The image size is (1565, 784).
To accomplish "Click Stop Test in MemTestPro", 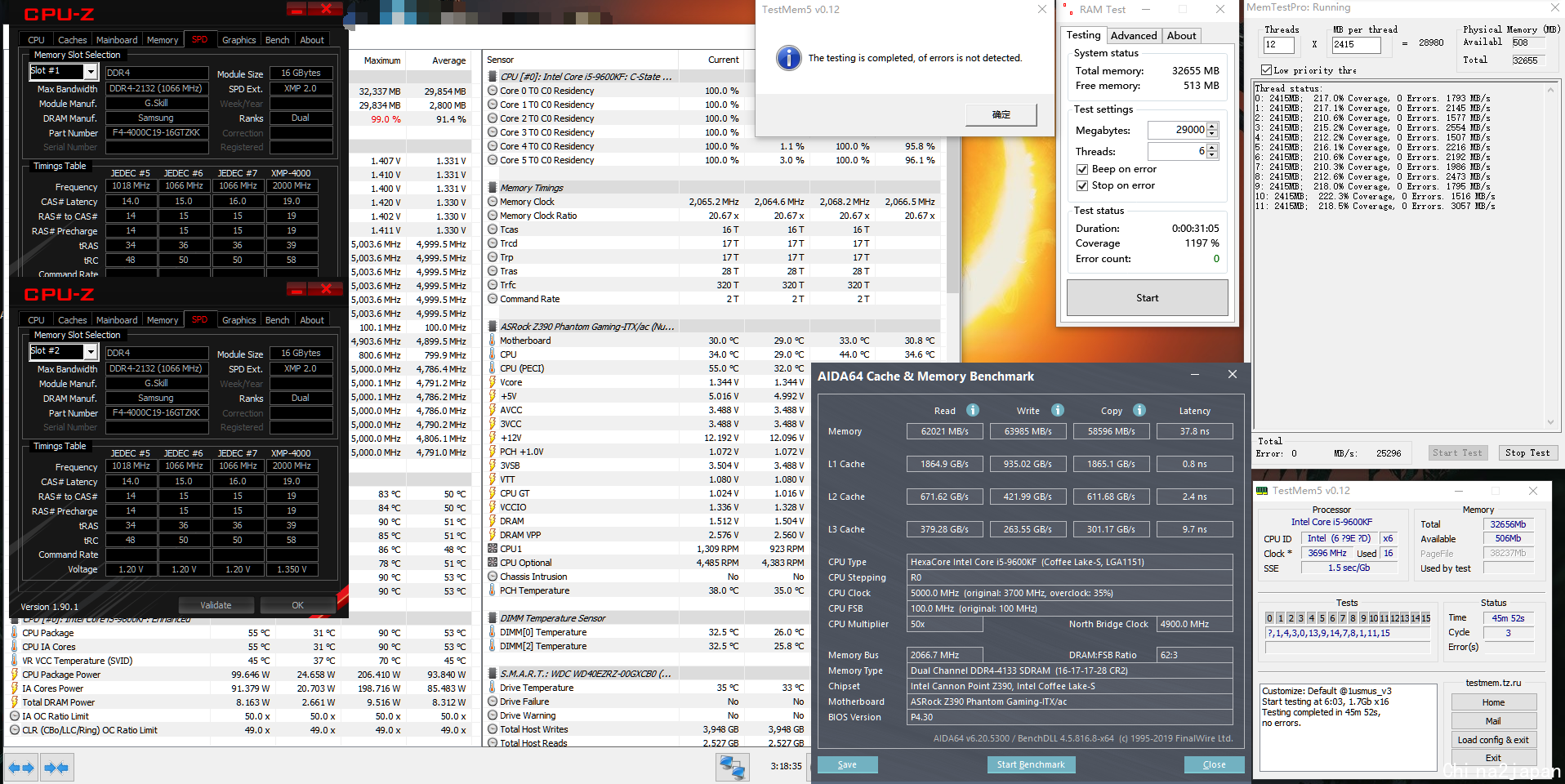I will click(x=1527, y=452).
